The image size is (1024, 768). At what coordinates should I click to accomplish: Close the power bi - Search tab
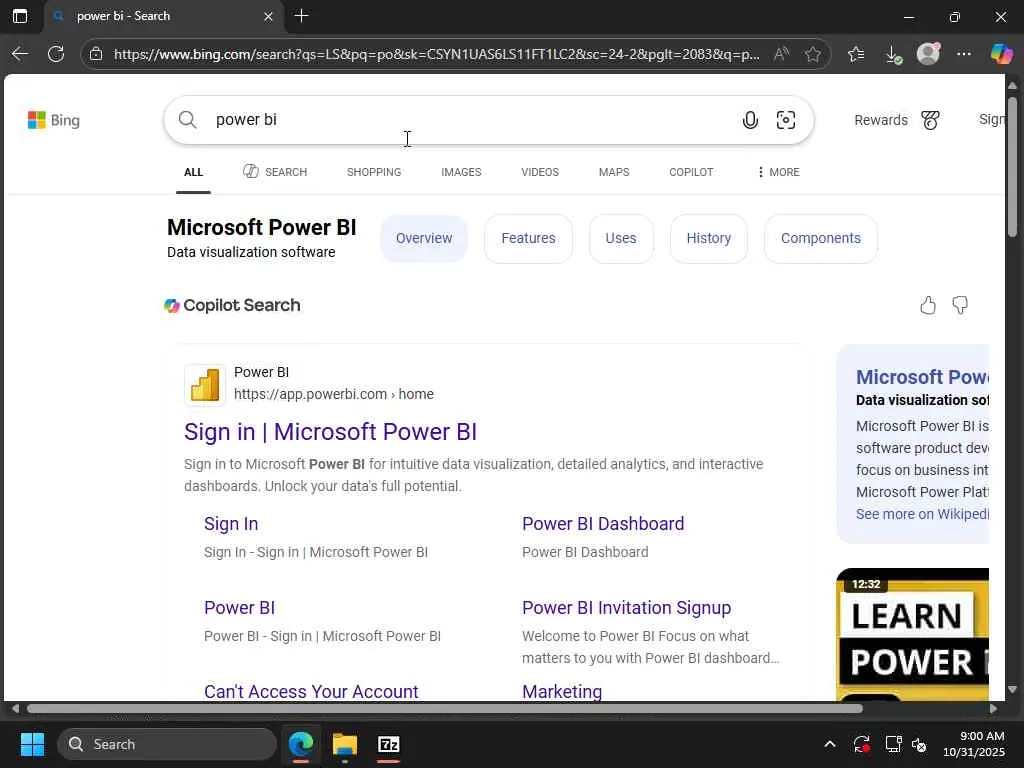click(268, 16)
